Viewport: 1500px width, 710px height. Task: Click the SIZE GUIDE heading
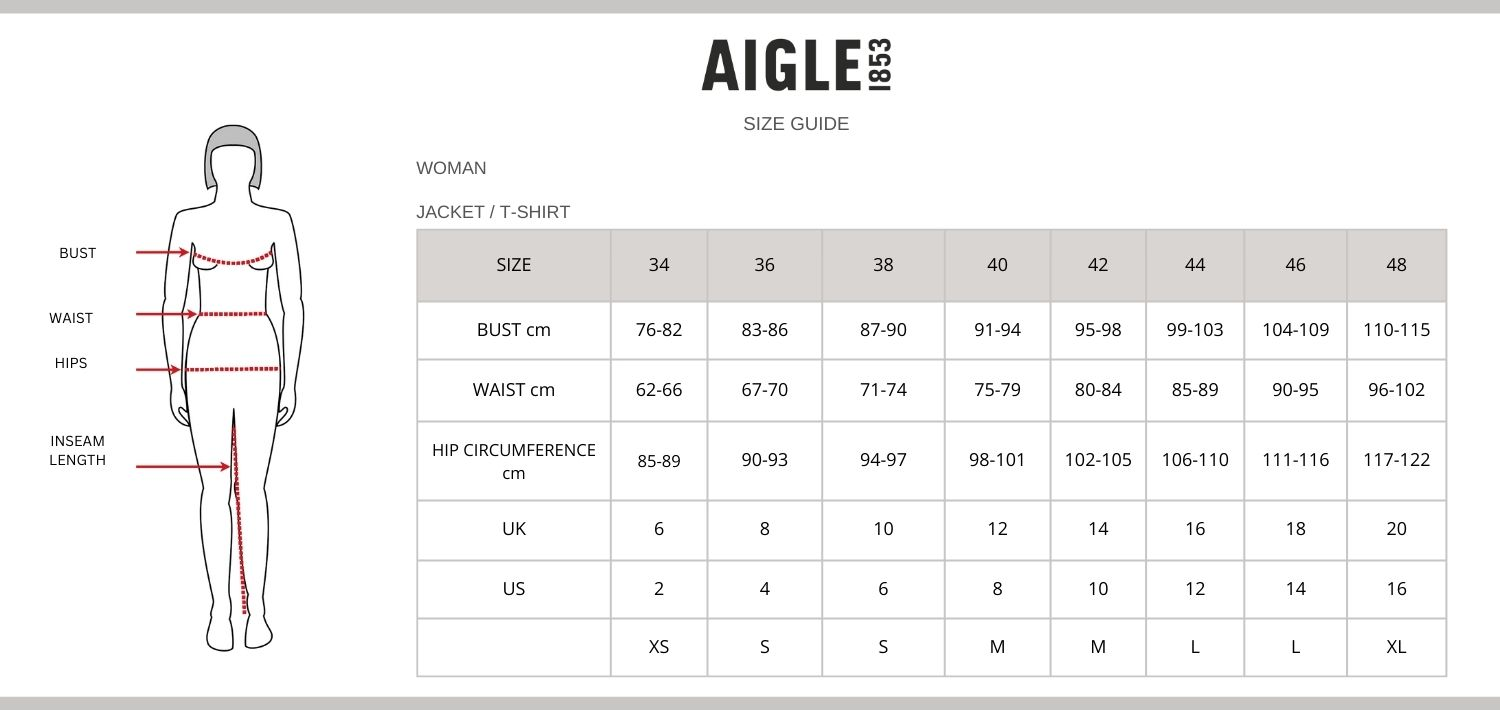(796, 124)
